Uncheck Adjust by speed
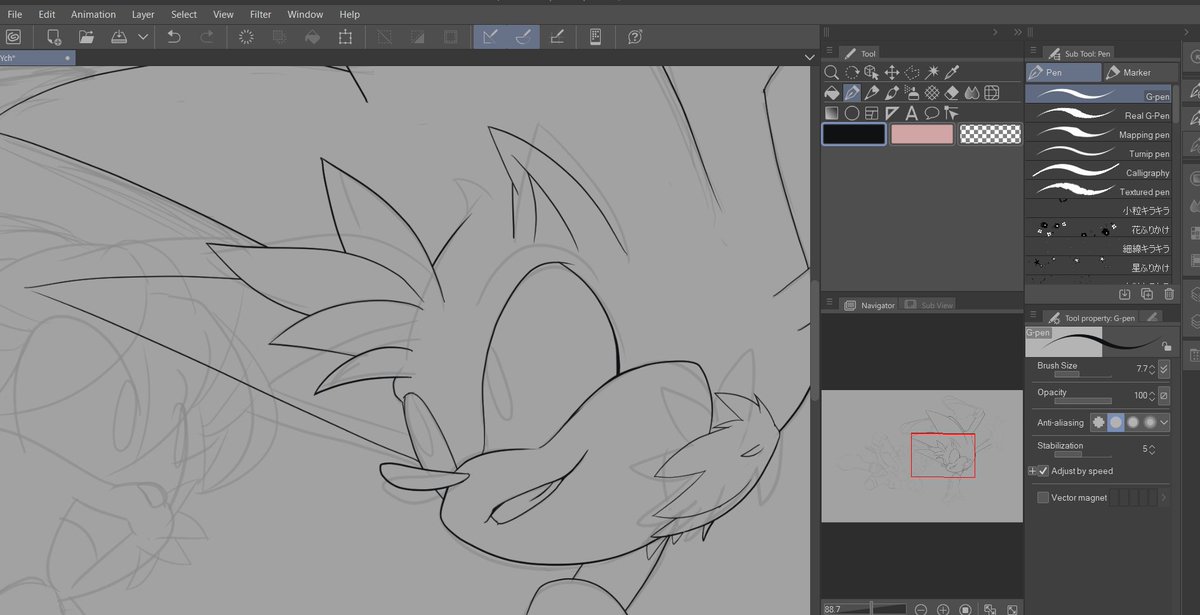 click(x=1043, y=471)
